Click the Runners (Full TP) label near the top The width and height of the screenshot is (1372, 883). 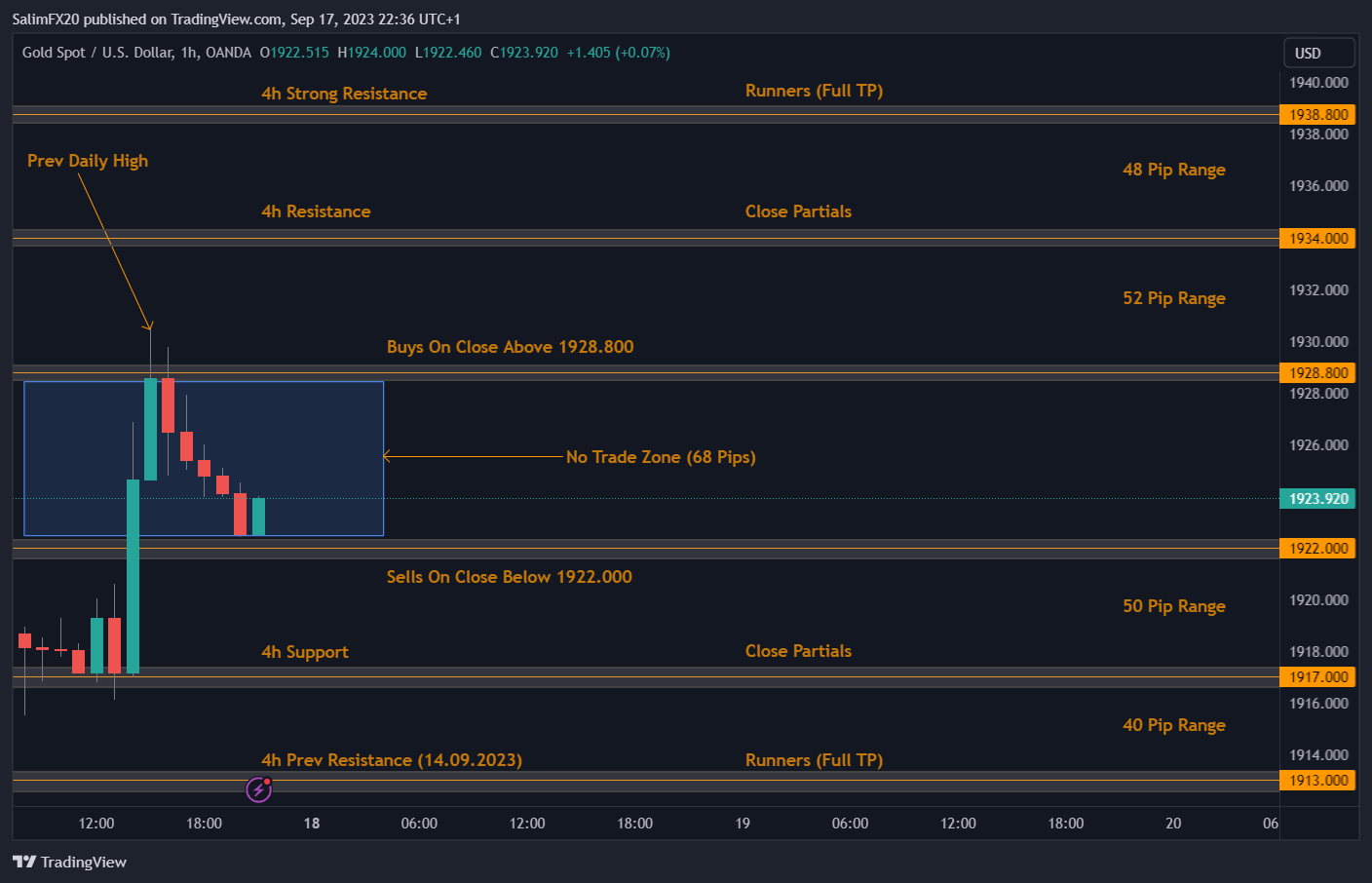[x=814, y=90]
